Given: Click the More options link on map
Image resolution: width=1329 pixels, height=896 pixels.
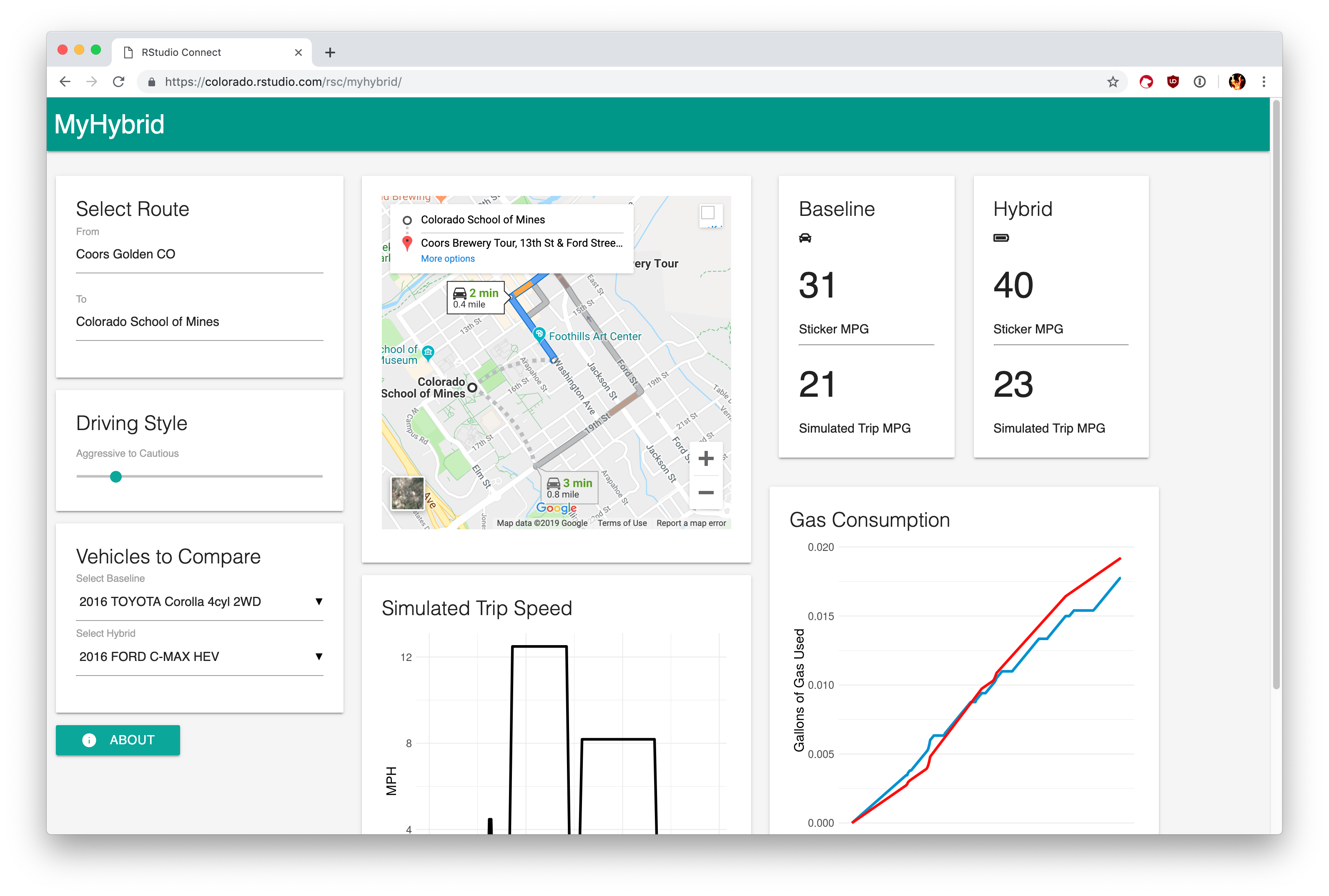Looking at the screenshot, I should [448, 258].
